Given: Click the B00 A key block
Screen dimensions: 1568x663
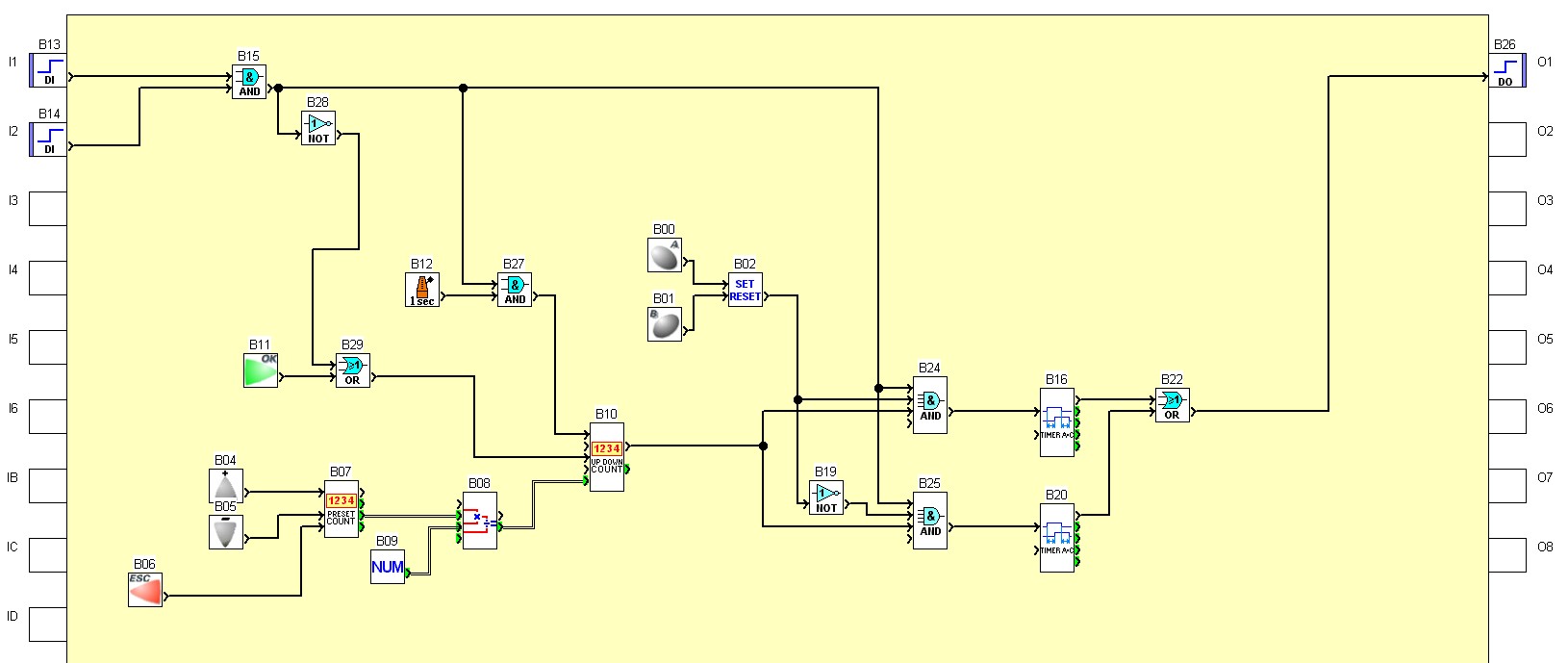Looking at the screenshot, I should [x=664, y=255].
